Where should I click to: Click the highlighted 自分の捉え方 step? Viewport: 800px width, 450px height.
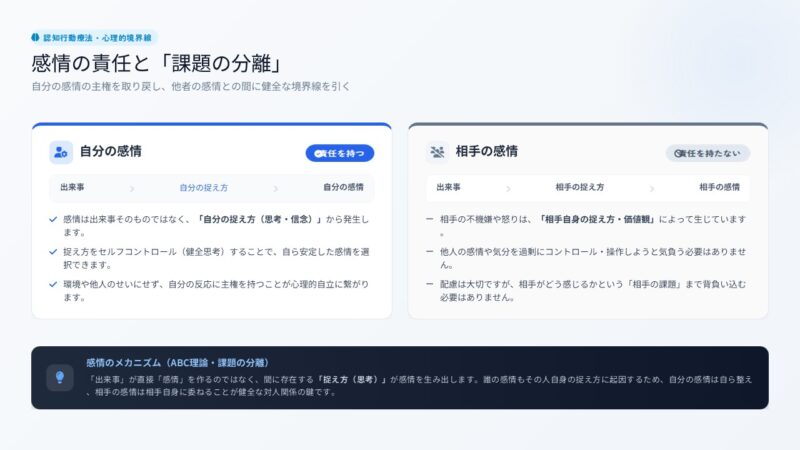pyautogui.click(x=204, y=188)
